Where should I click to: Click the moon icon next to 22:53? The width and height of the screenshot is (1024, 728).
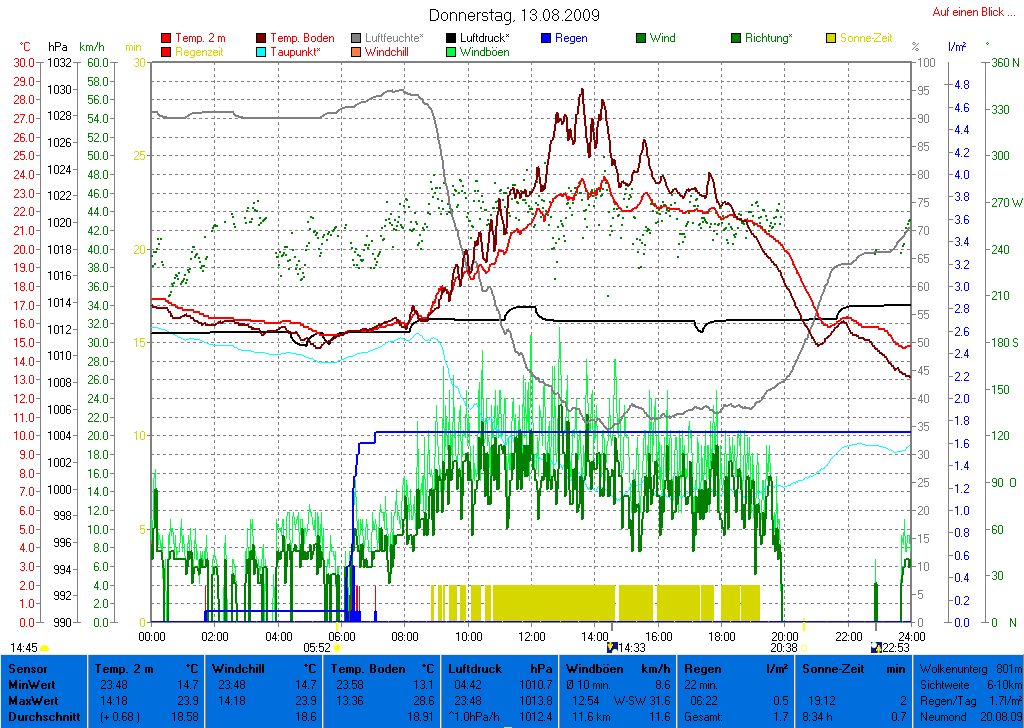[x=877, y=648]
